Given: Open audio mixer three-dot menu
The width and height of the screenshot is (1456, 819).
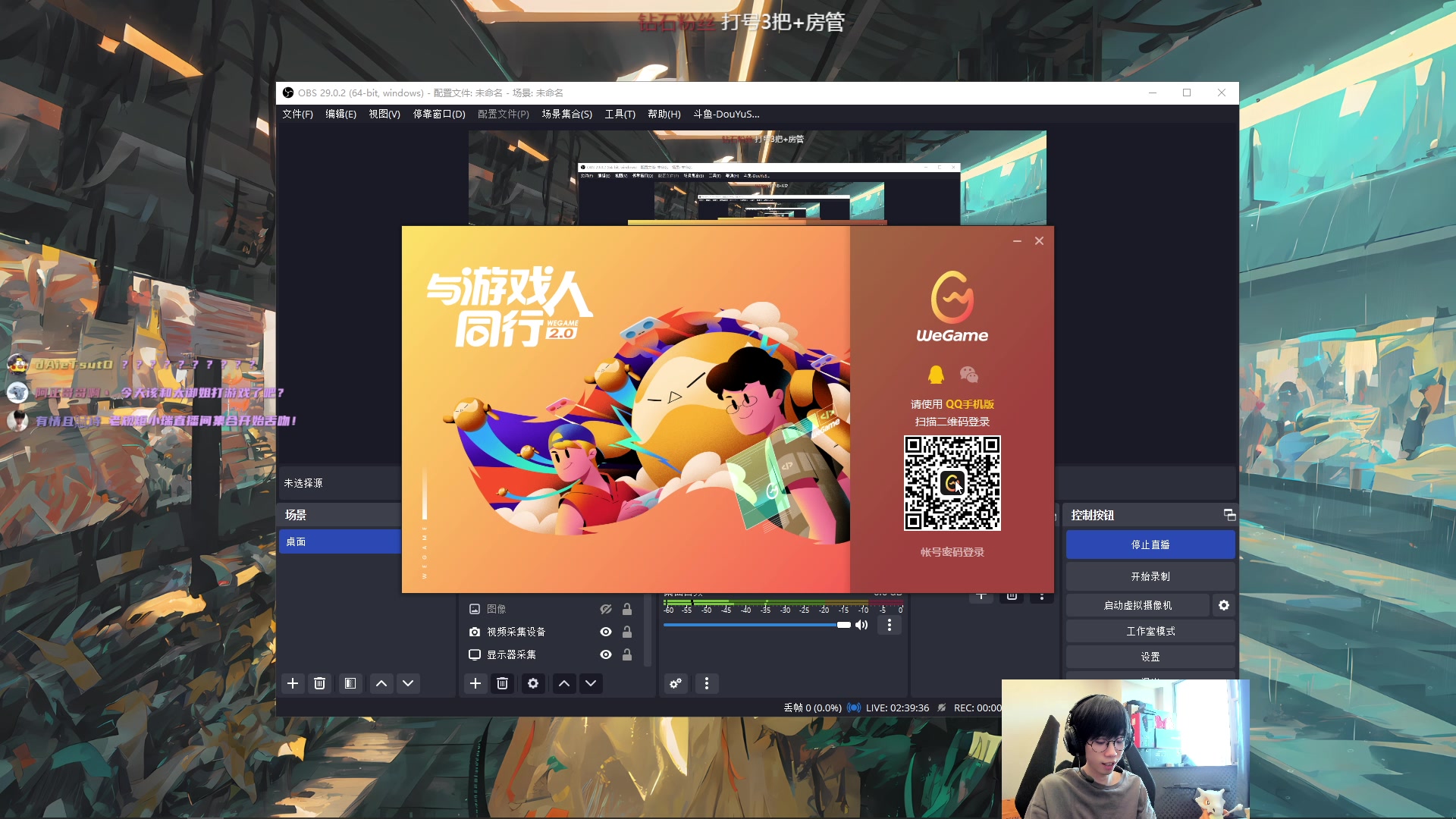Looking at the screenshot, I should pos(707,683).
